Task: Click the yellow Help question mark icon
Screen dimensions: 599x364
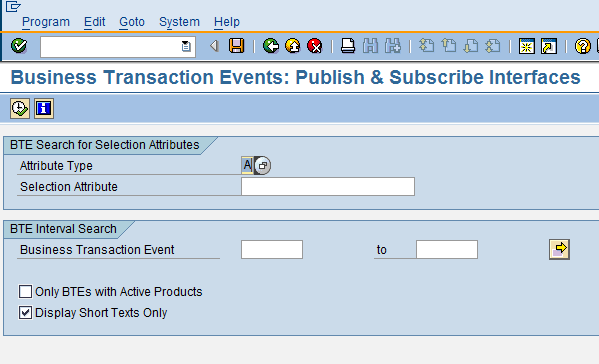Action: (583, 46)
